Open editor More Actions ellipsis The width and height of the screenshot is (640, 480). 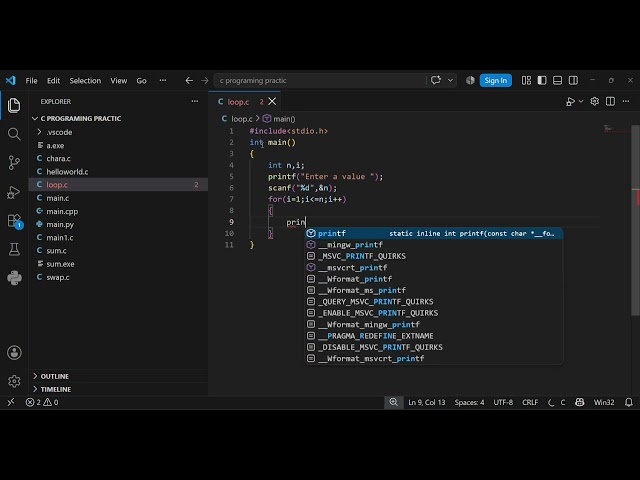626,101
